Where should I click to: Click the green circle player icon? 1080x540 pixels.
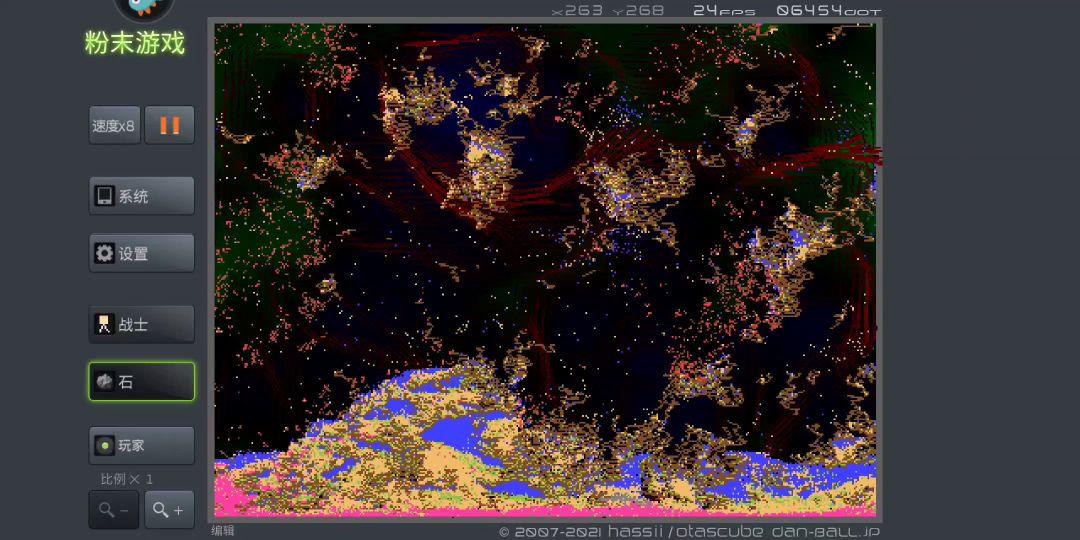point(105,445)
